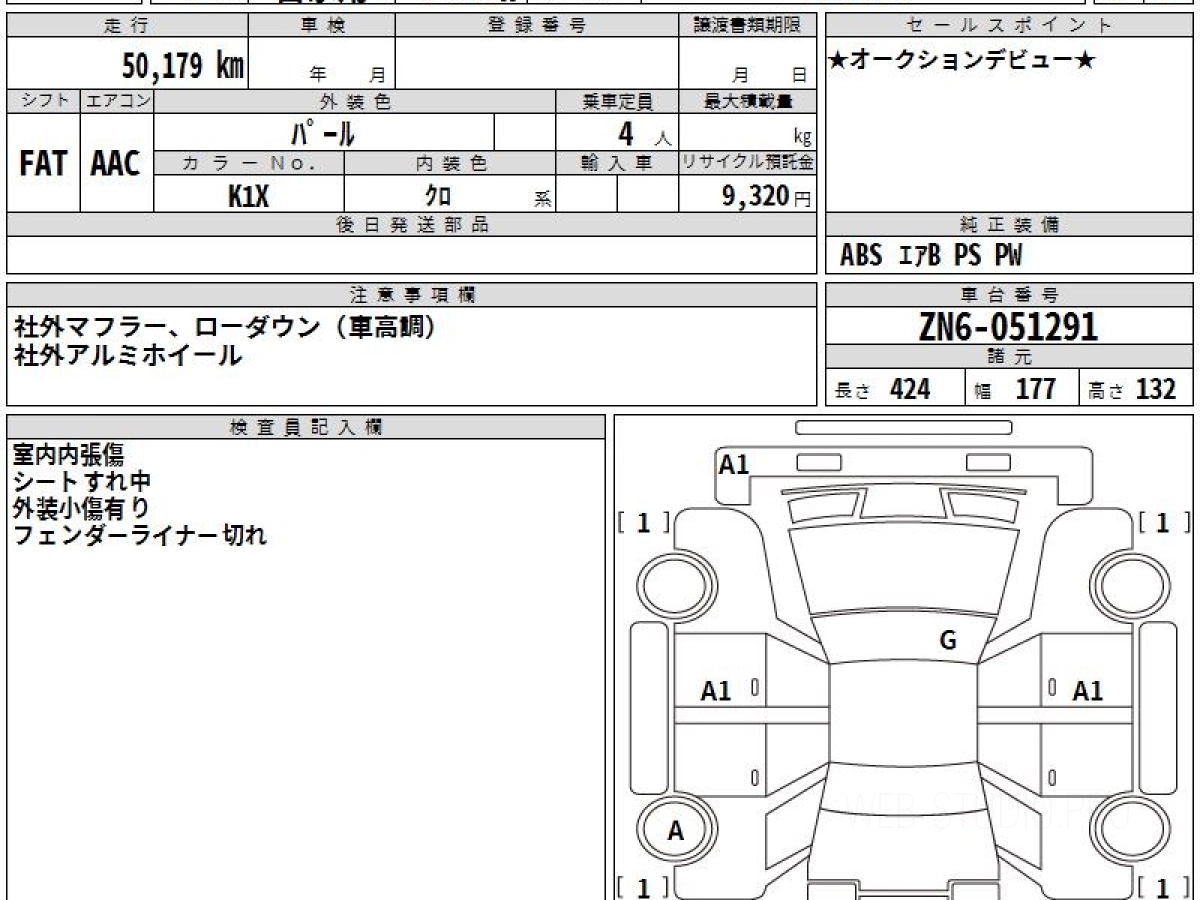Click the エアコン header cell
This screenshot has width=1200, height=900.
(116, 101)
